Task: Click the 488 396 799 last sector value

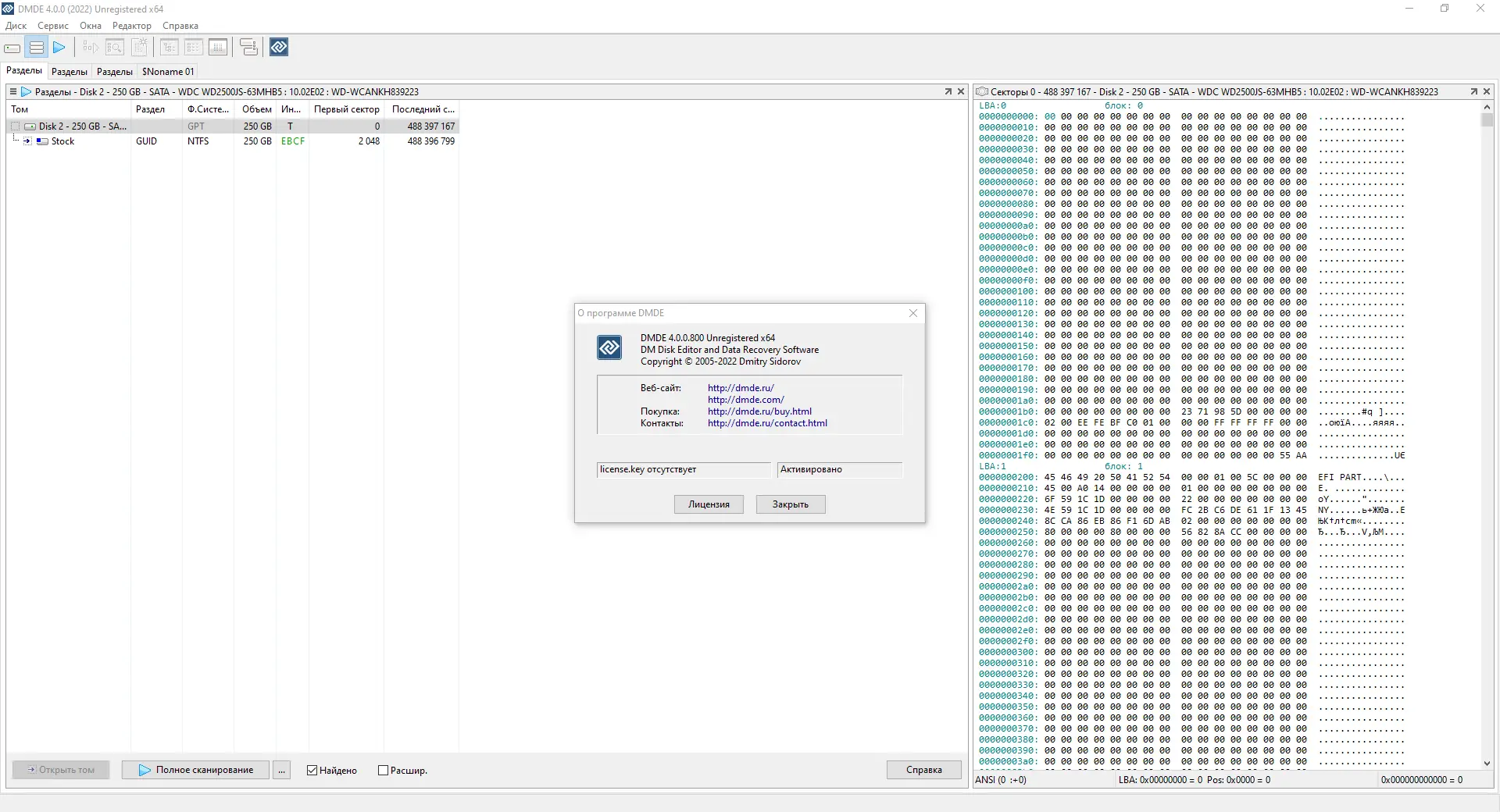Action: pyautogui.click(x=431, y=141)
